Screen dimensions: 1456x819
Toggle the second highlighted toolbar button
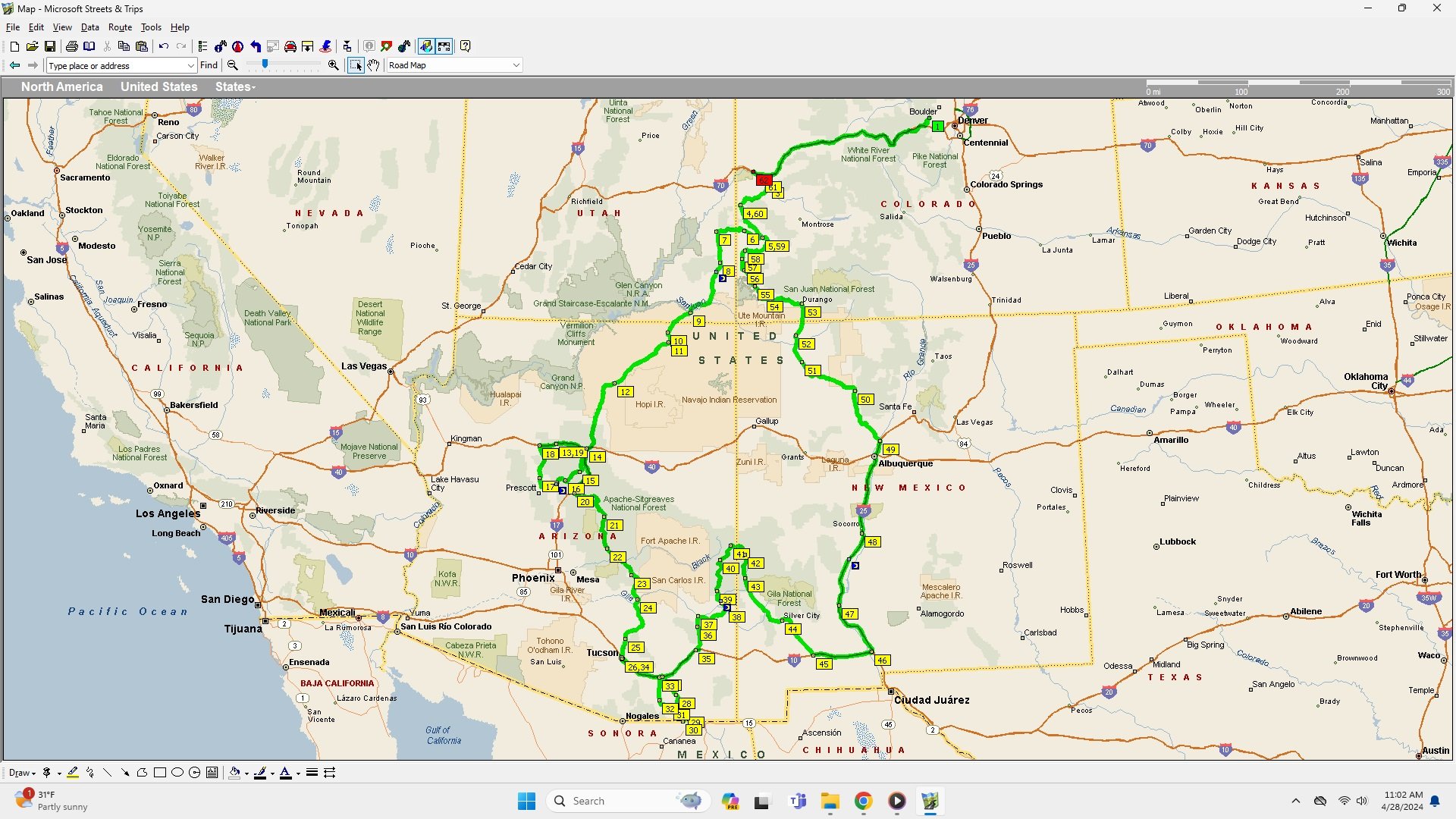click(x=444, y=46)
